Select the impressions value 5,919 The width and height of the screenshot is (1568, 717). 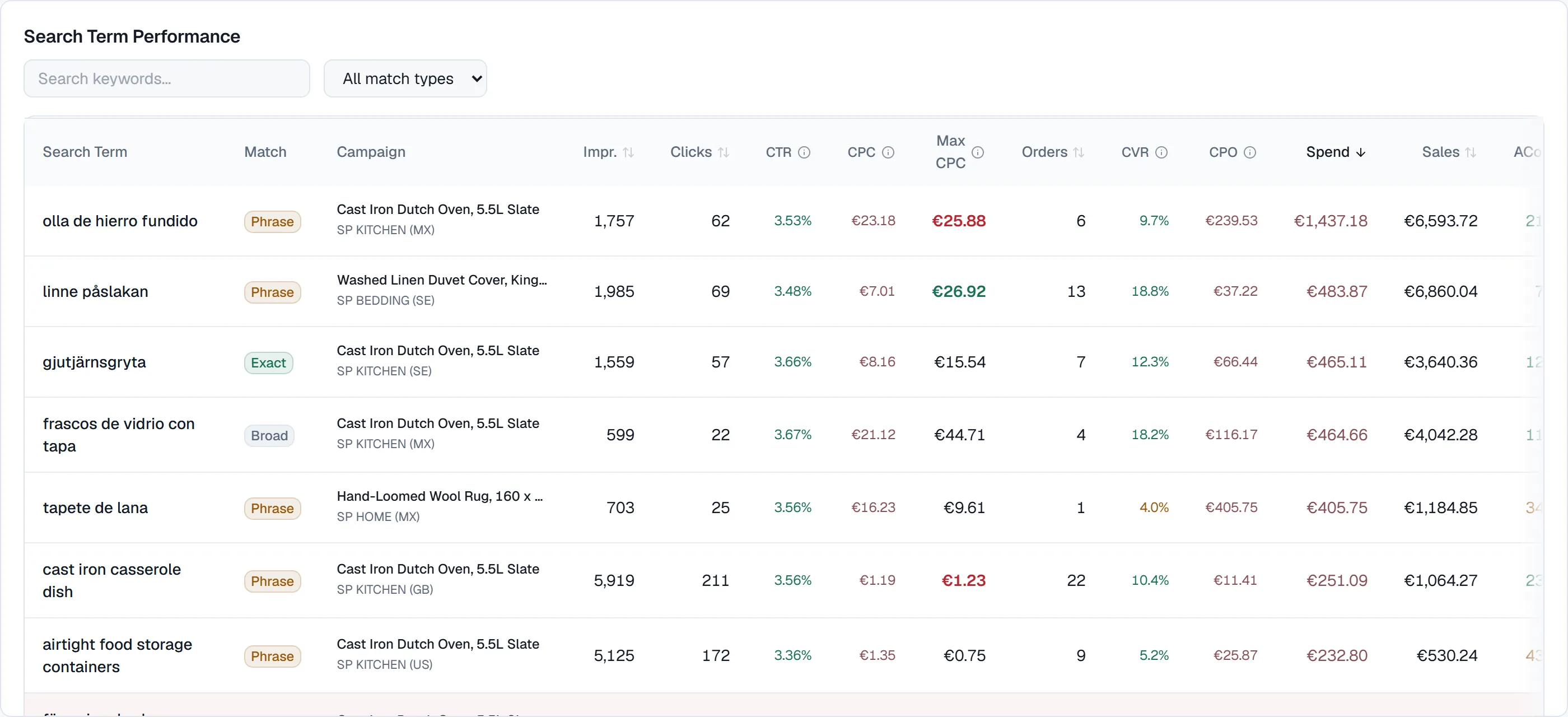pyautogui.click(x=614, y=581)
